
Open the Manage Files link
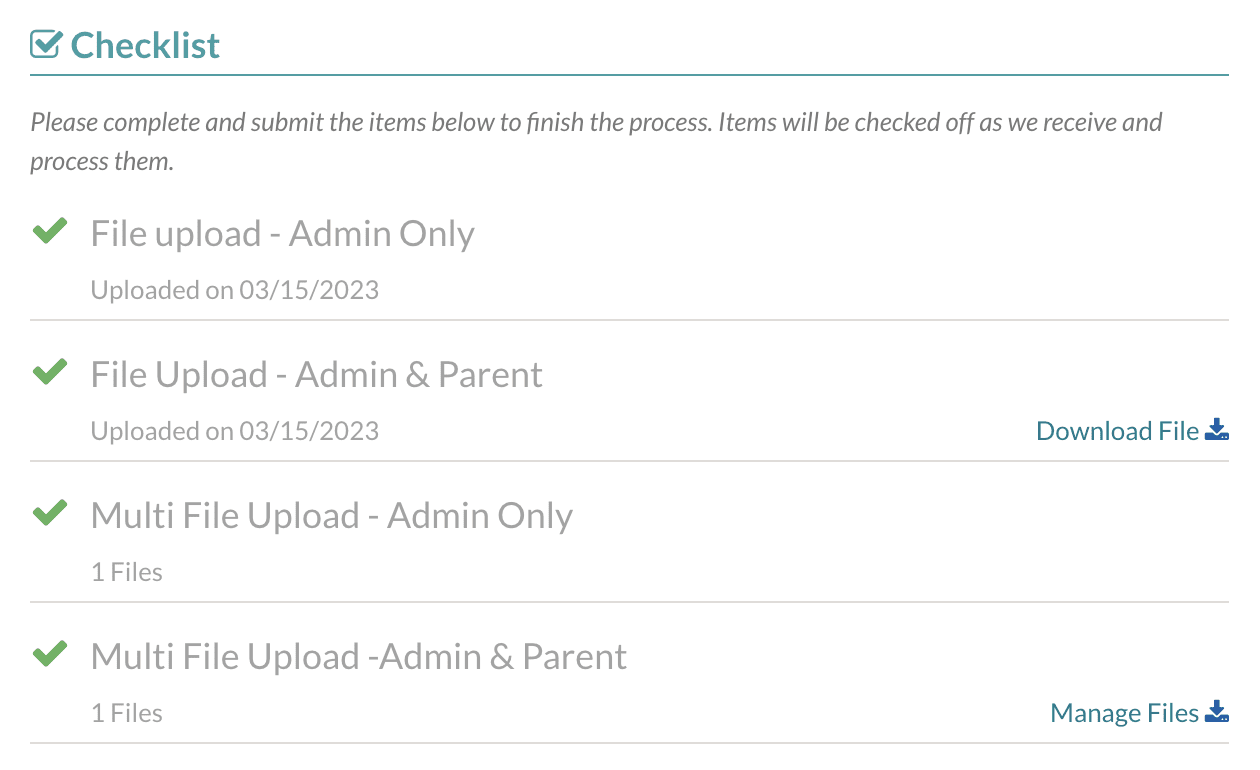pos(1124,713)
